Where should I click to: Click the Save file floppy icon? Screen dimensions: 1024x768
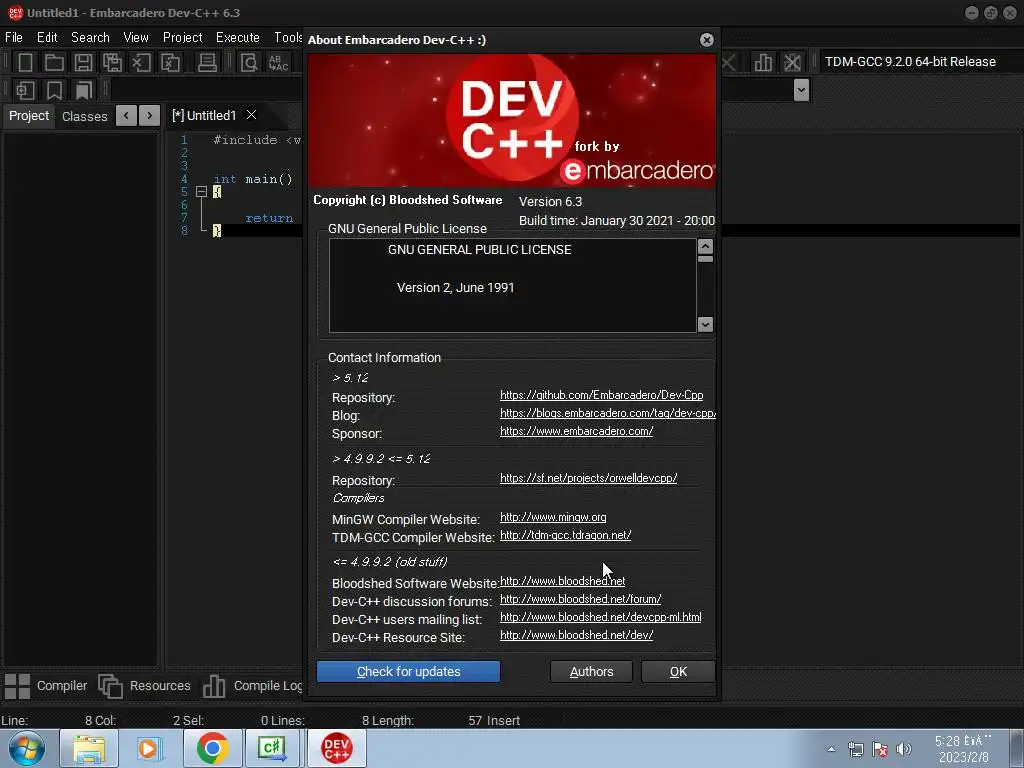pyautogui.click(x=83, y=63)
